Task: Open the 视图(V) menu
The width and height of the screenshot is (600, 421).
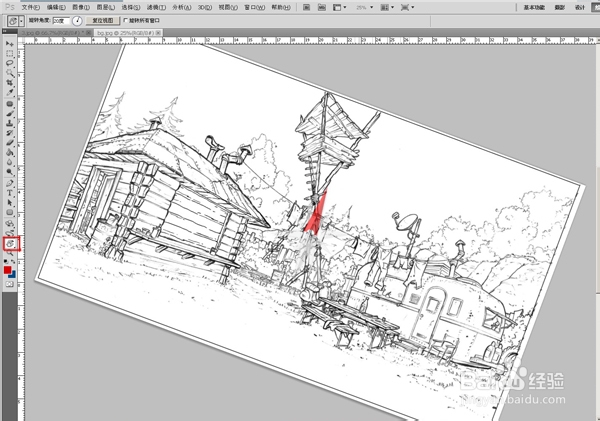Action: point(228,7)
